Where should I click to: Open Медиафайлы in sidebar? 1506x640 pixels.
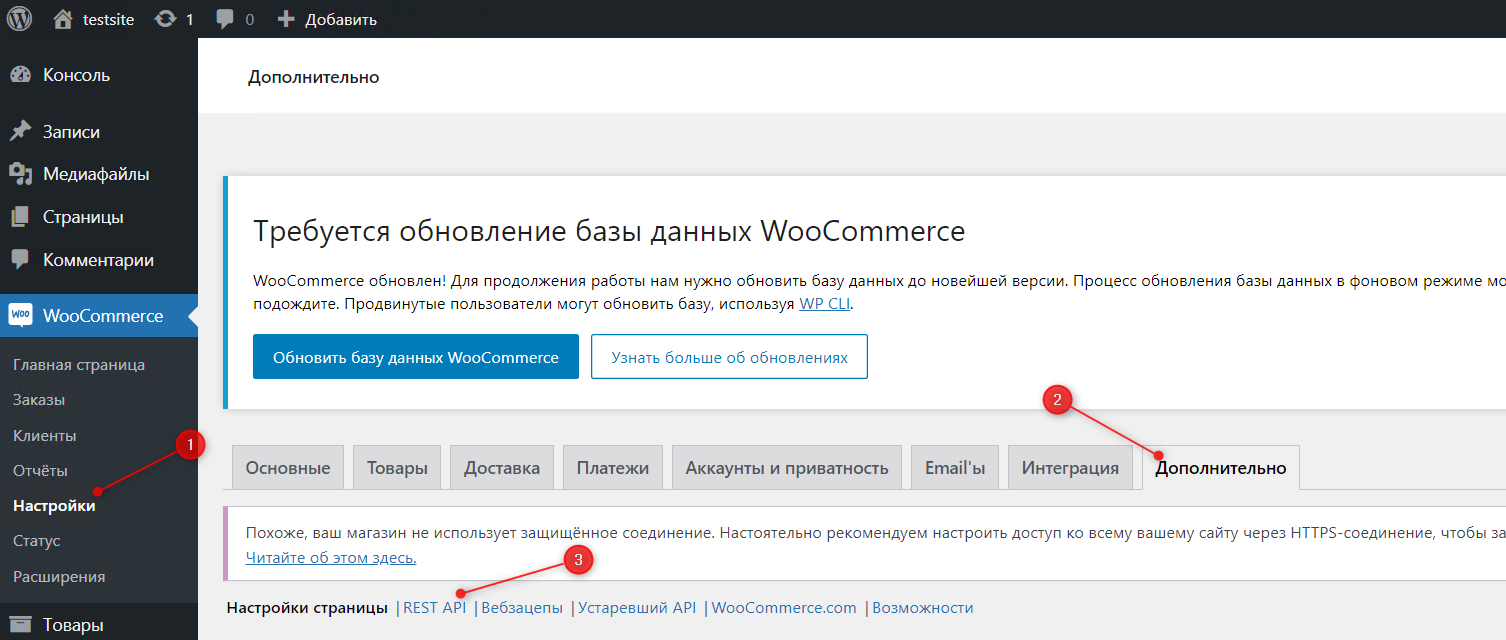pyautogui.click(x=95, y=174)
